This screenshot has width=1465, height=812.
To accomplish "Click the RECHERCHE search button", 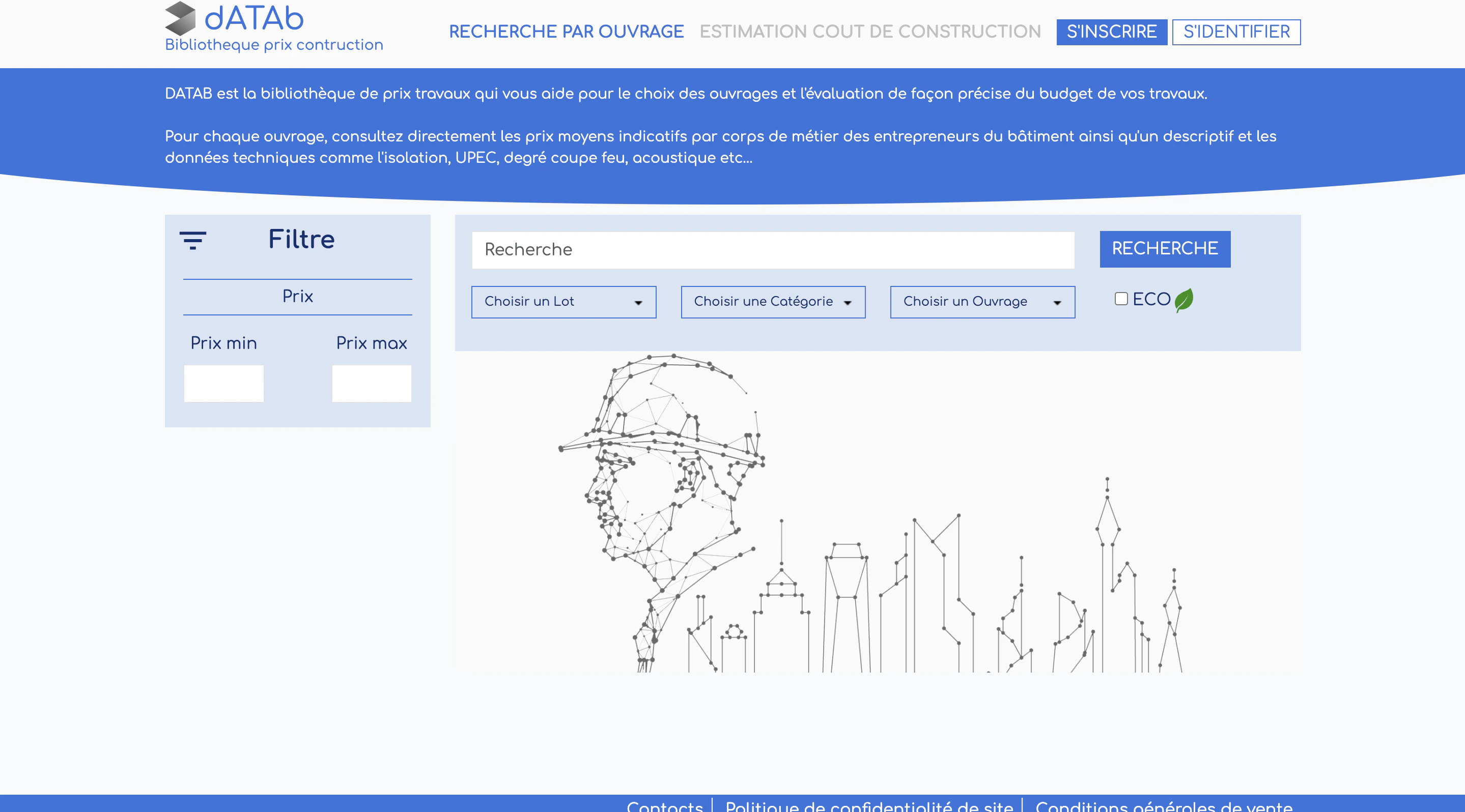I will 1165,249.
